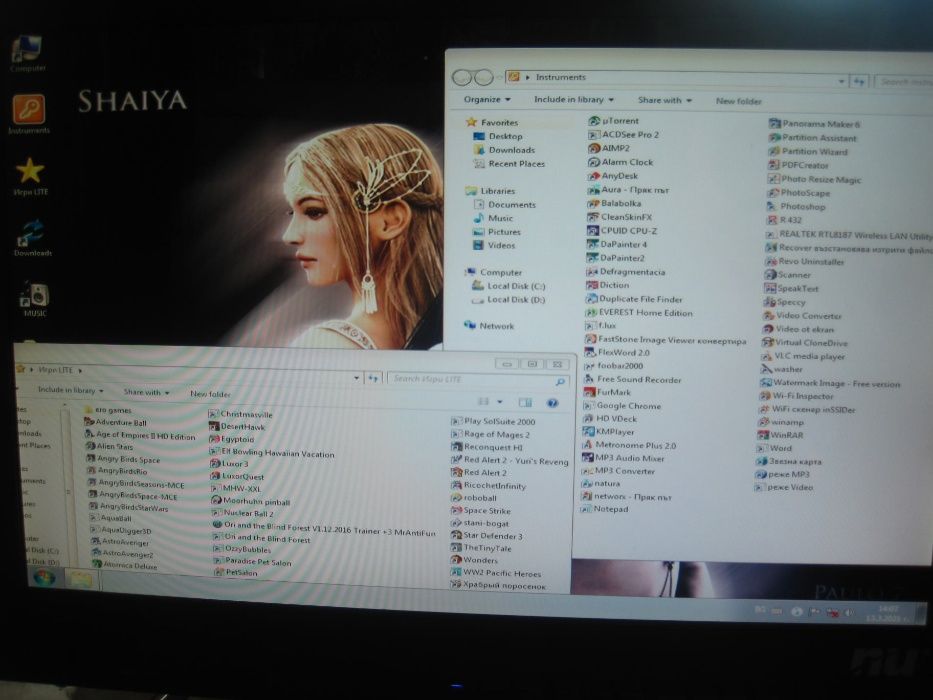Open µTorrent shortcut in Instruments window
Screen dimensions: 933x700
(613, 121)
